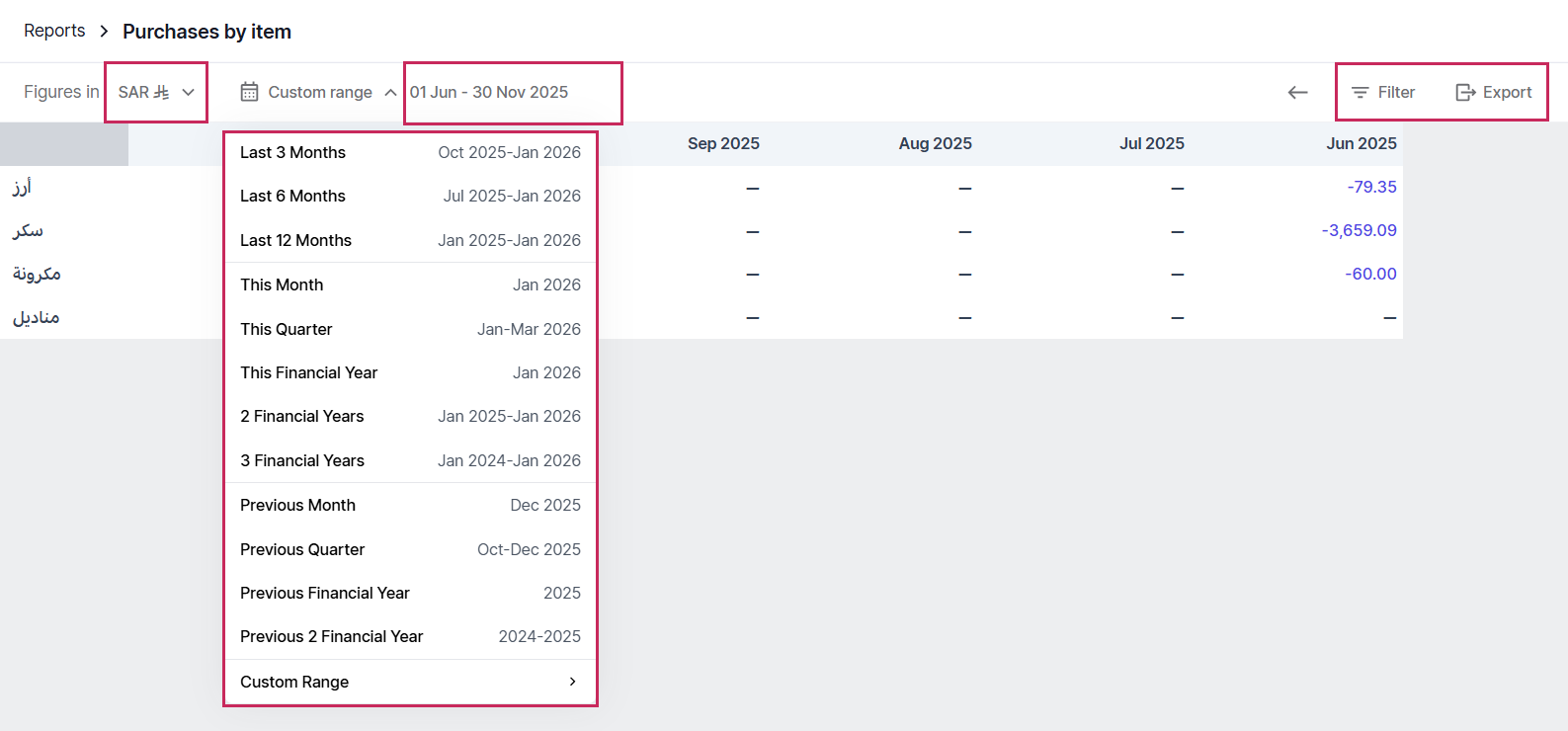Go to Reports breadcrumb link

point(54,31)
